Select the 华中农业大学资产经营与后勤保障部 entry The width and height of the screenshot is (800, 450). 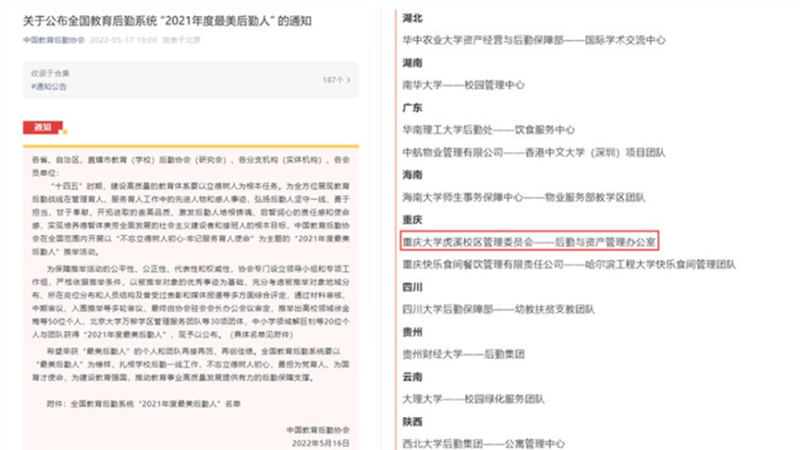[x=534, y=40]
